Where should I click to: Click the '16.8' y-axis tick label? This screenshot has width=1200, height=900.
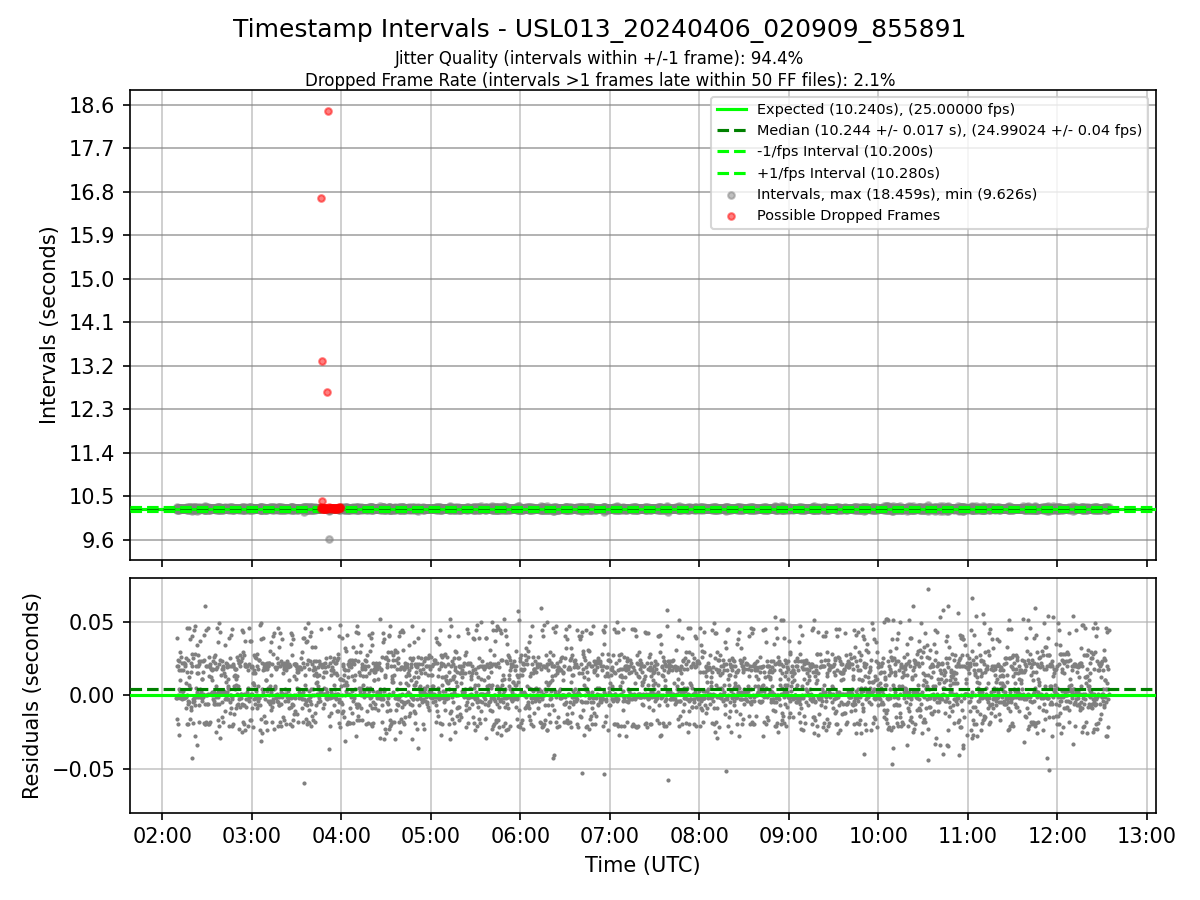[93, 192]
